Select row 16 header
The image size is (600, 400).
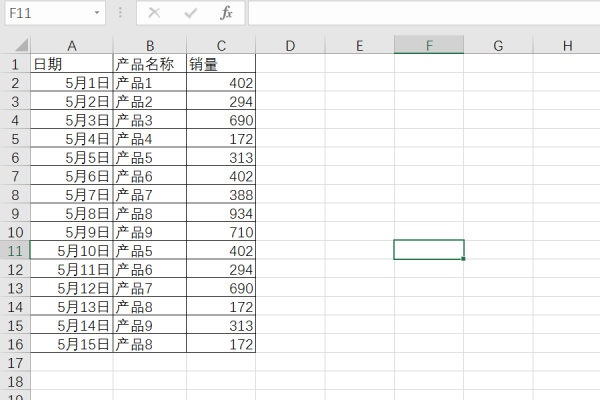pyautogui.click(x=15, y=344)
